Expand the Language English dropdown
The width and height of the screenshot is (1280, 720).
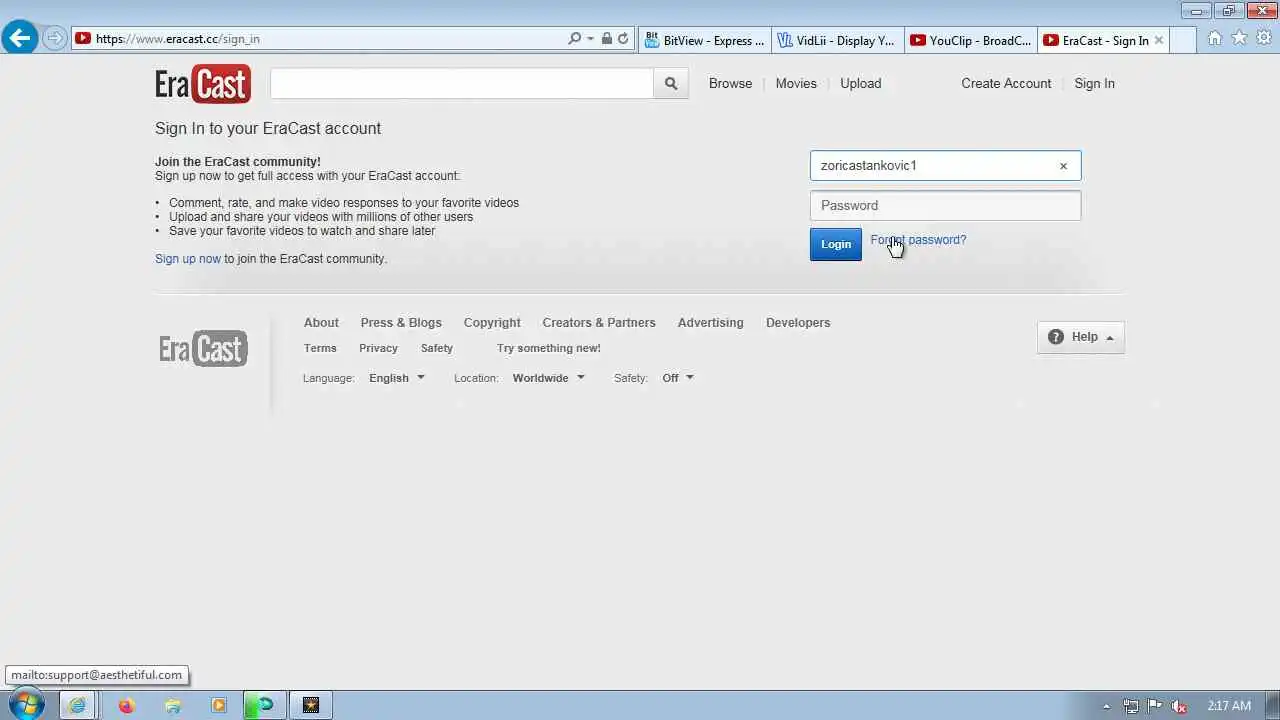pos(397,378)
